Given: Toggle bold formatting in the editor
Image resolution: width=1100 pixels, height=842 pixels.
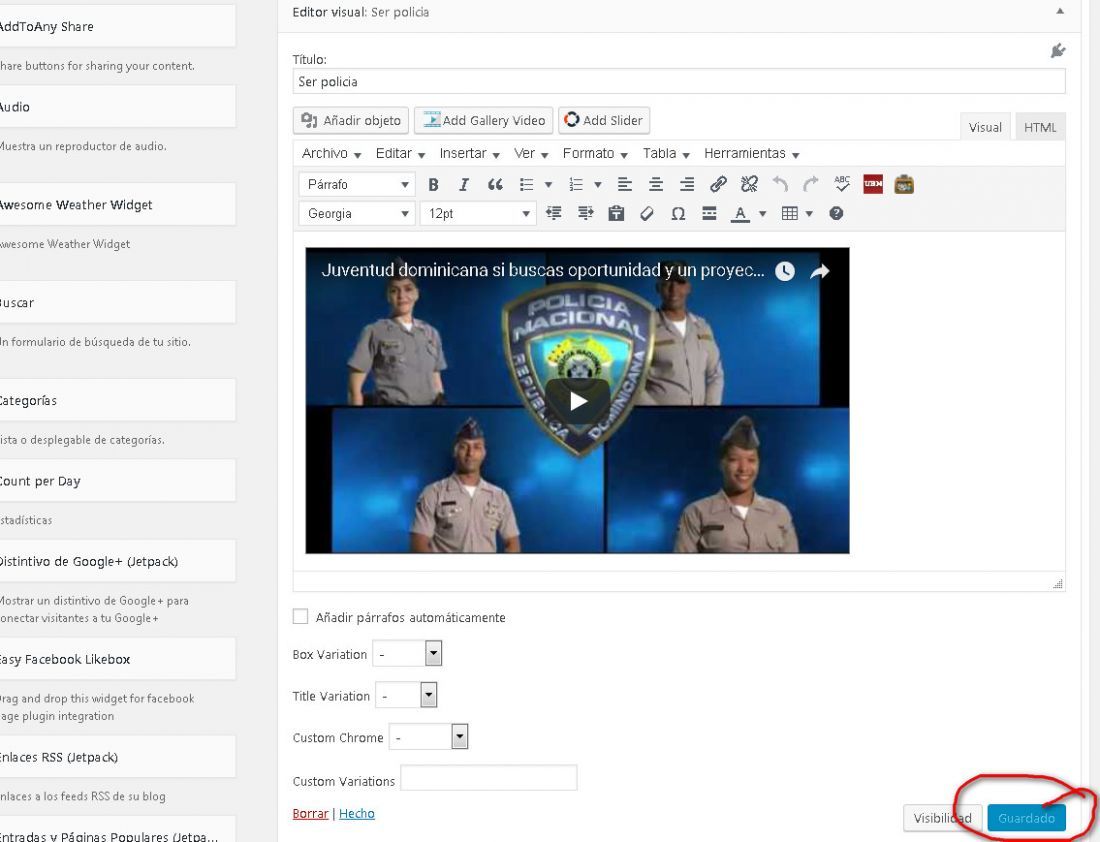Looking at the screenshot, I should click(x=434, y=185).
